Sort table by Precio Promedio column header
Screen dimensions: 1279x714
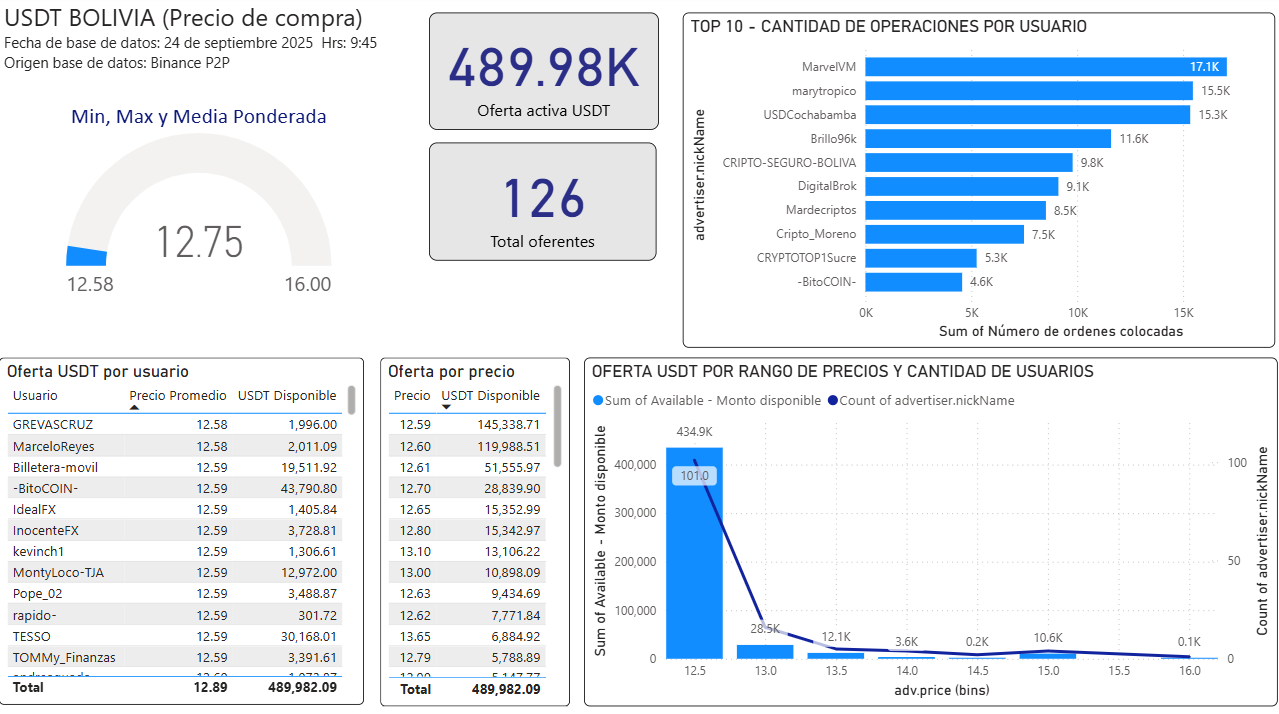pos(178,395)
